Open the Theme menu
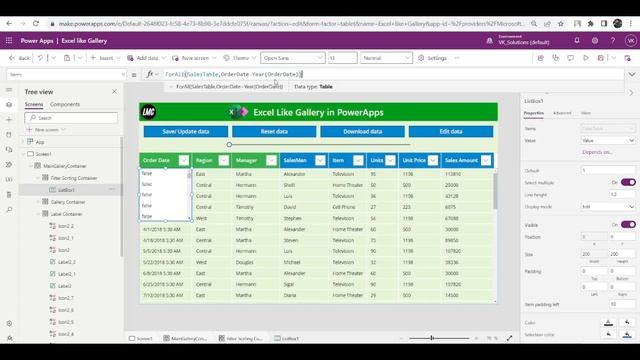 pyautogui.click(x=240, y=58)
